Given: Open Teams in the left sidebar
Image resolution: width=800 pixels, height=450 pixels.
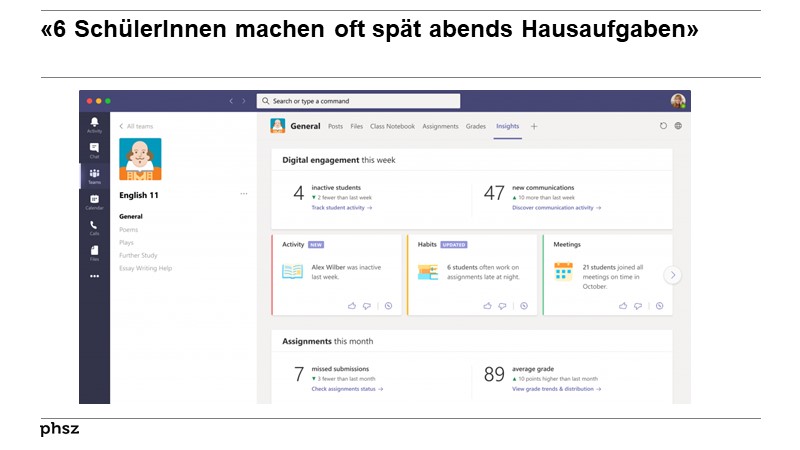Looking at the screenshot, I should tap(94, 176).
